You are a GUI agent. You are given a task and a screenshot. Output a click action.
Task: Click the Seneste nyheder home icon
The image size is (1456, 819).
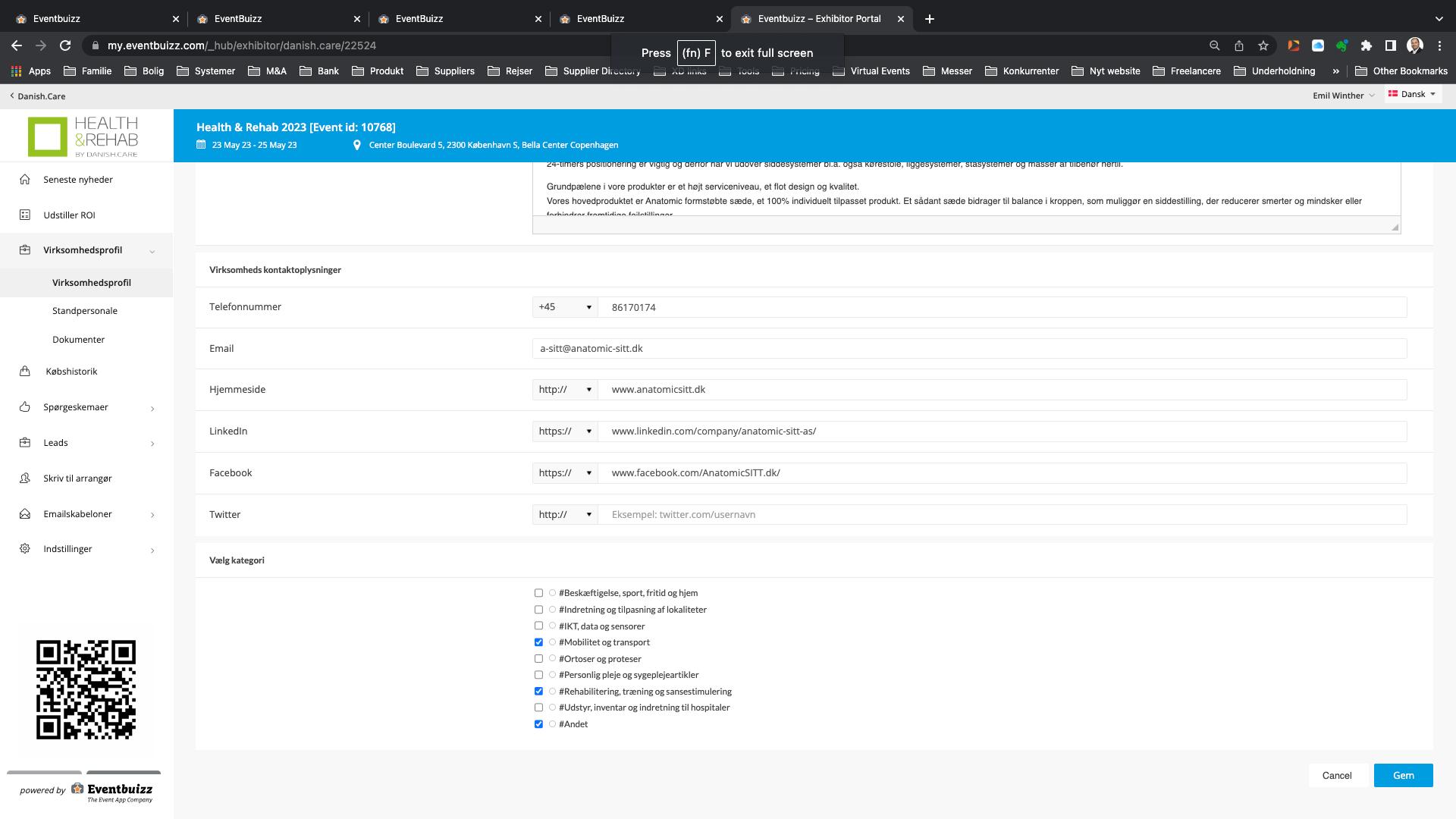(x=25, y=180)
